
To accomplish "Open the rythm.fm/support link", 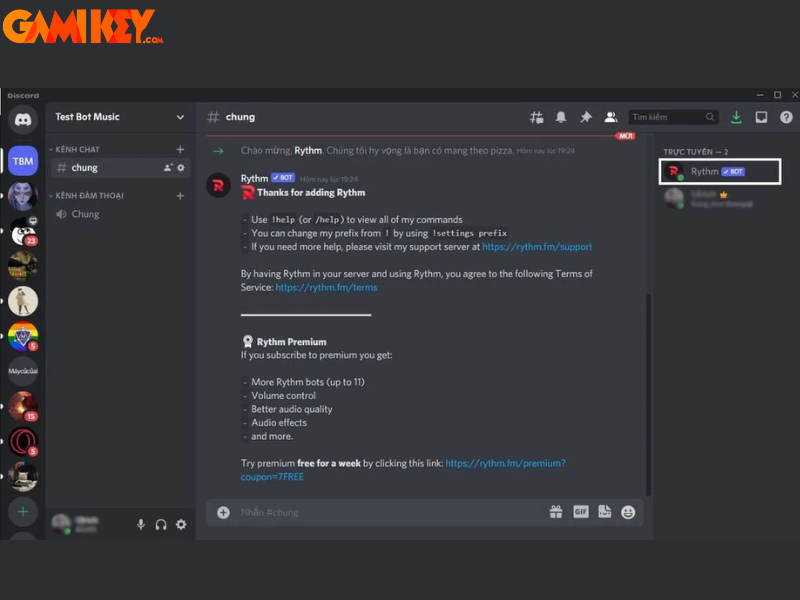I will (537, 247).
